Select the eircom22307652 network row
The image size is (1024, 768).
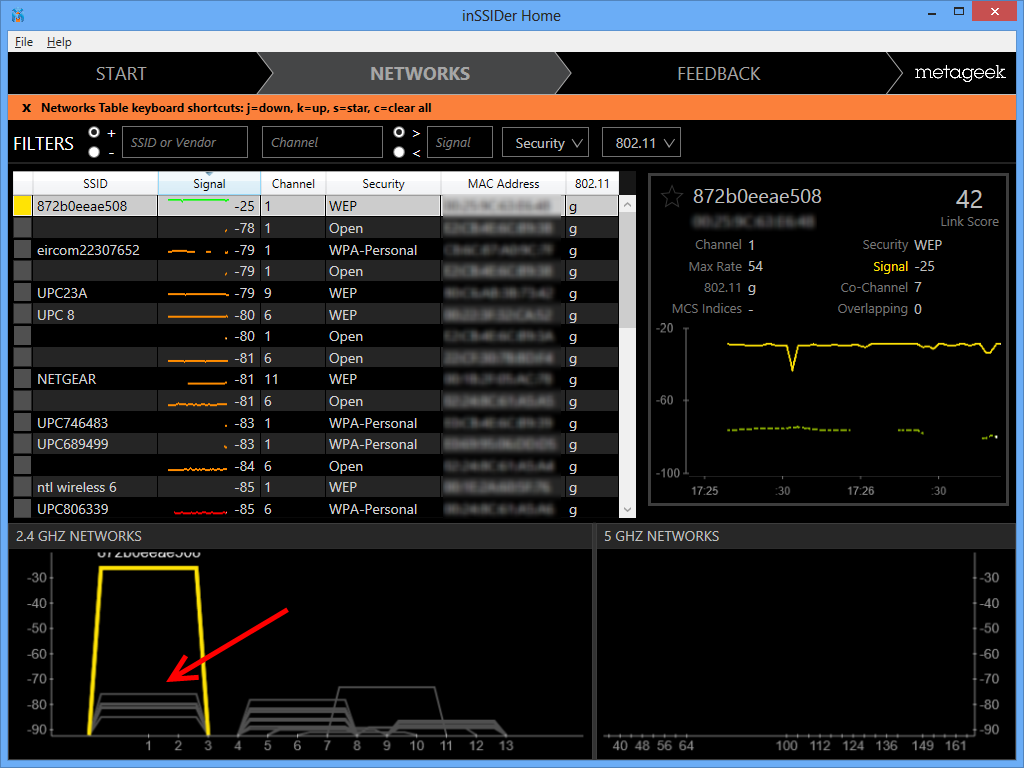[315, 249]
